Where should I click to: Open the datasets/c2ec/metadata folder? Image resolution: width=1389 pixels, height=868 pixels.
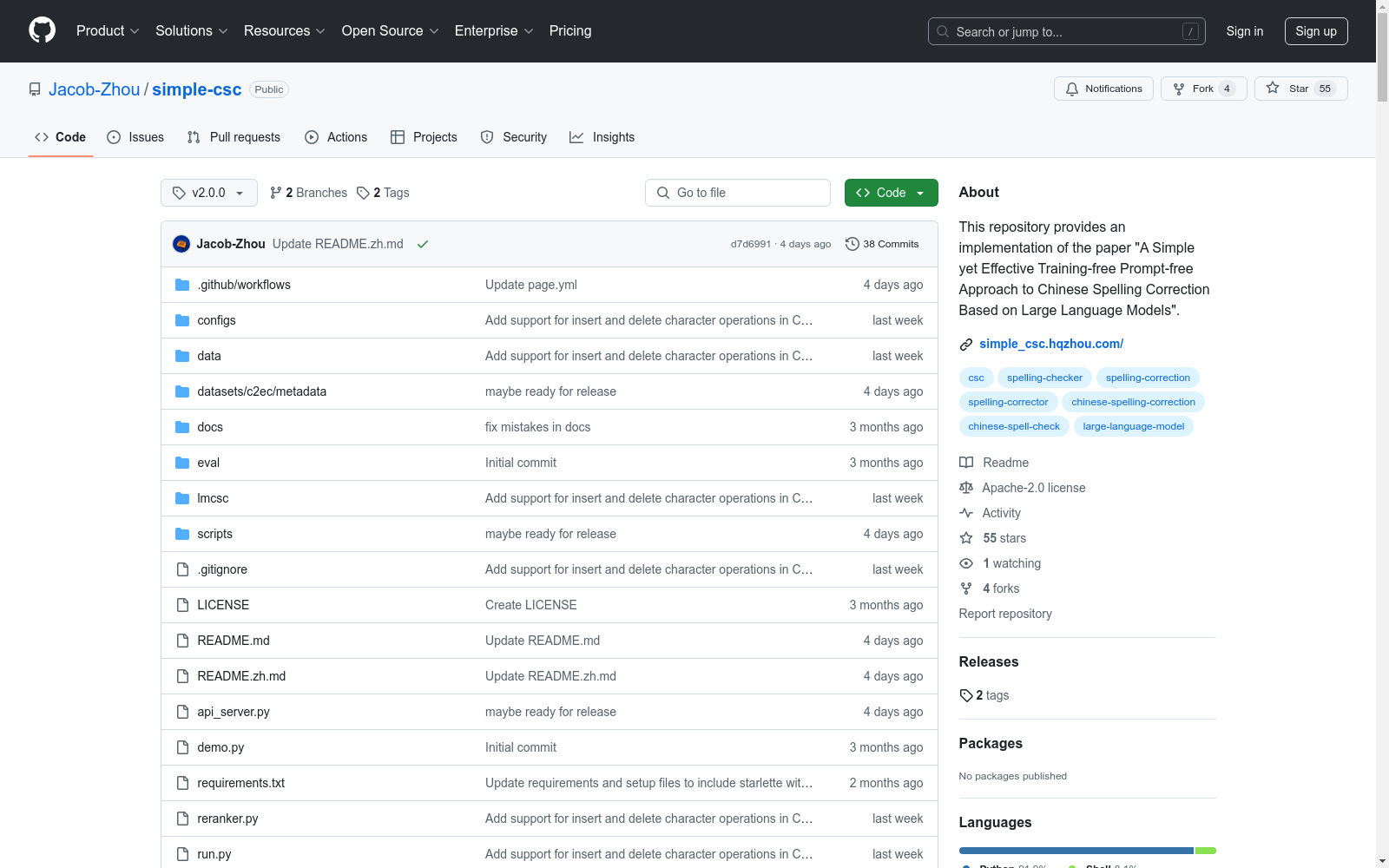coord(262,391)
